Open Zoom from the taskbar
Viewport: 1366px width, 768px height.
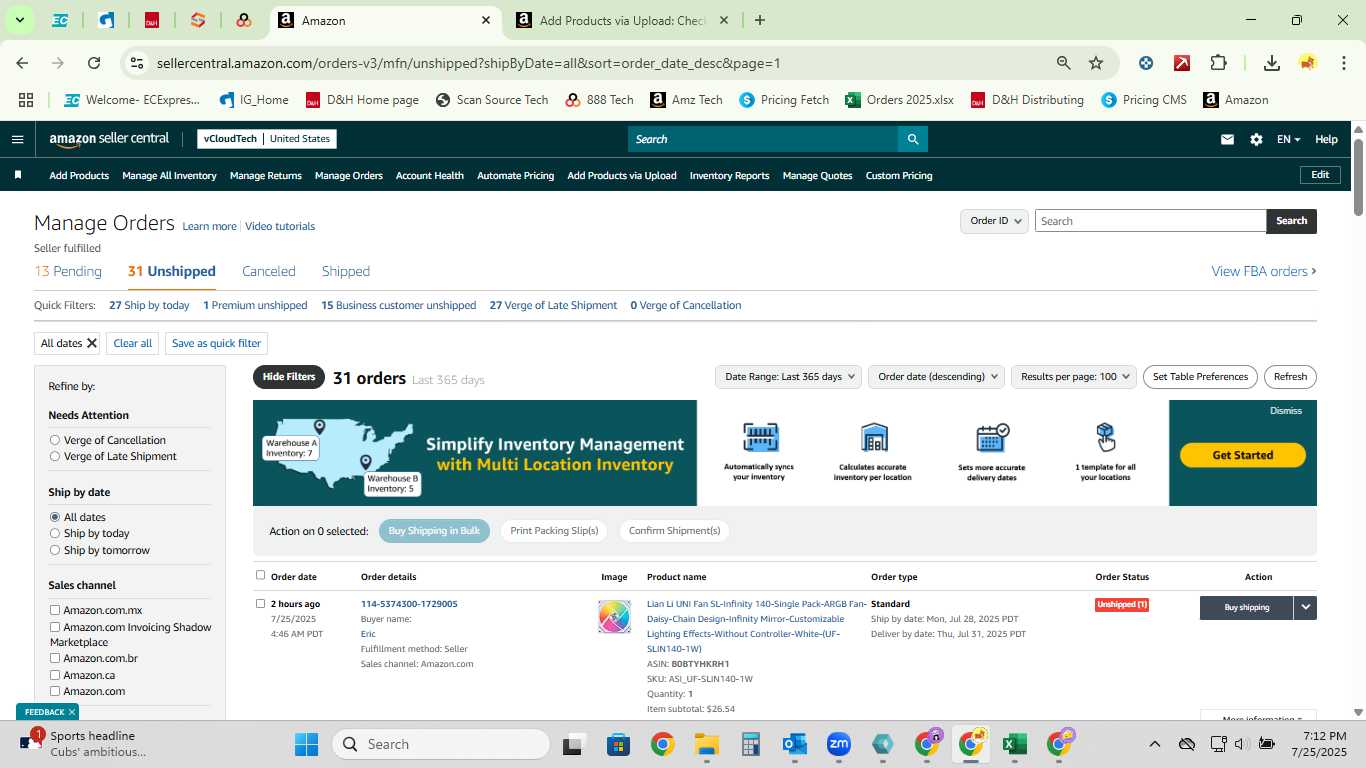coord(839,744)
